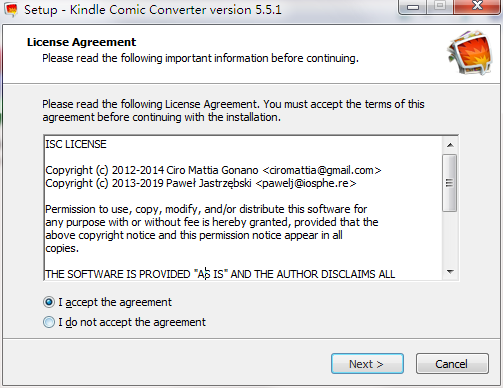The width and height of the screenshot is (503, 388).
Task: Cancel the installation
Action: pos(452,364)
